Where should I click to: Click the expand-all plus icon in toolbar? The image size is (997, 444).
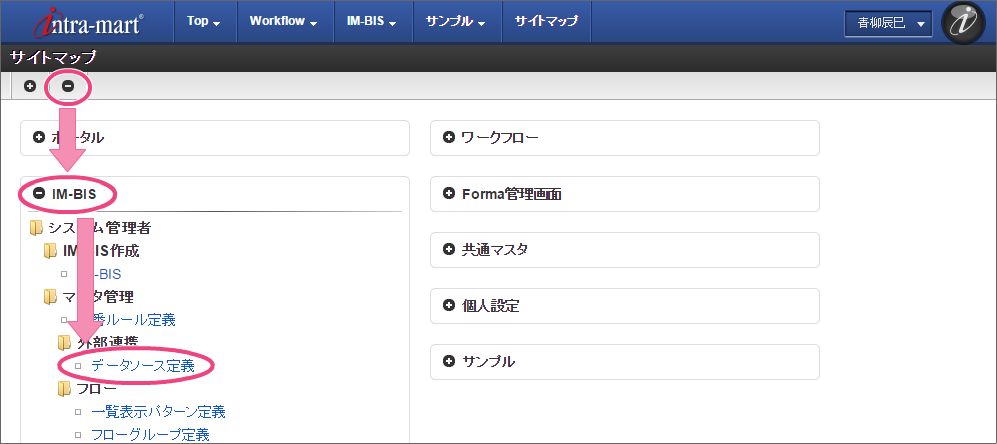[30, 86]
